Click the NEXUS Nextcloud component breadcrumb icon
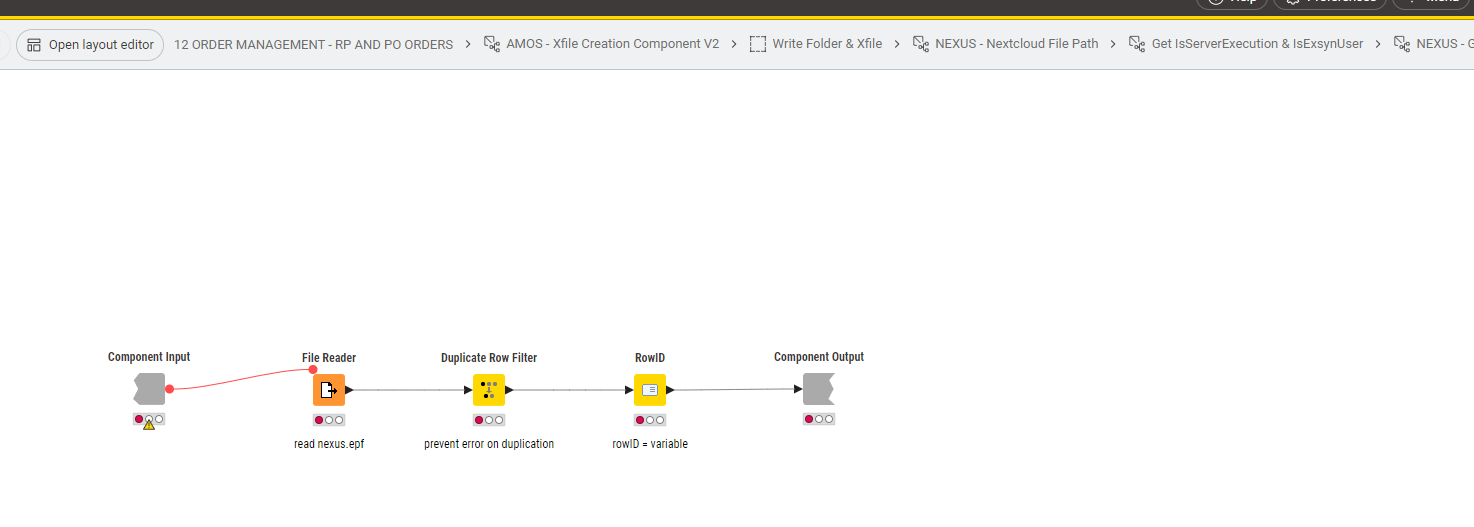 click(921, 44)
